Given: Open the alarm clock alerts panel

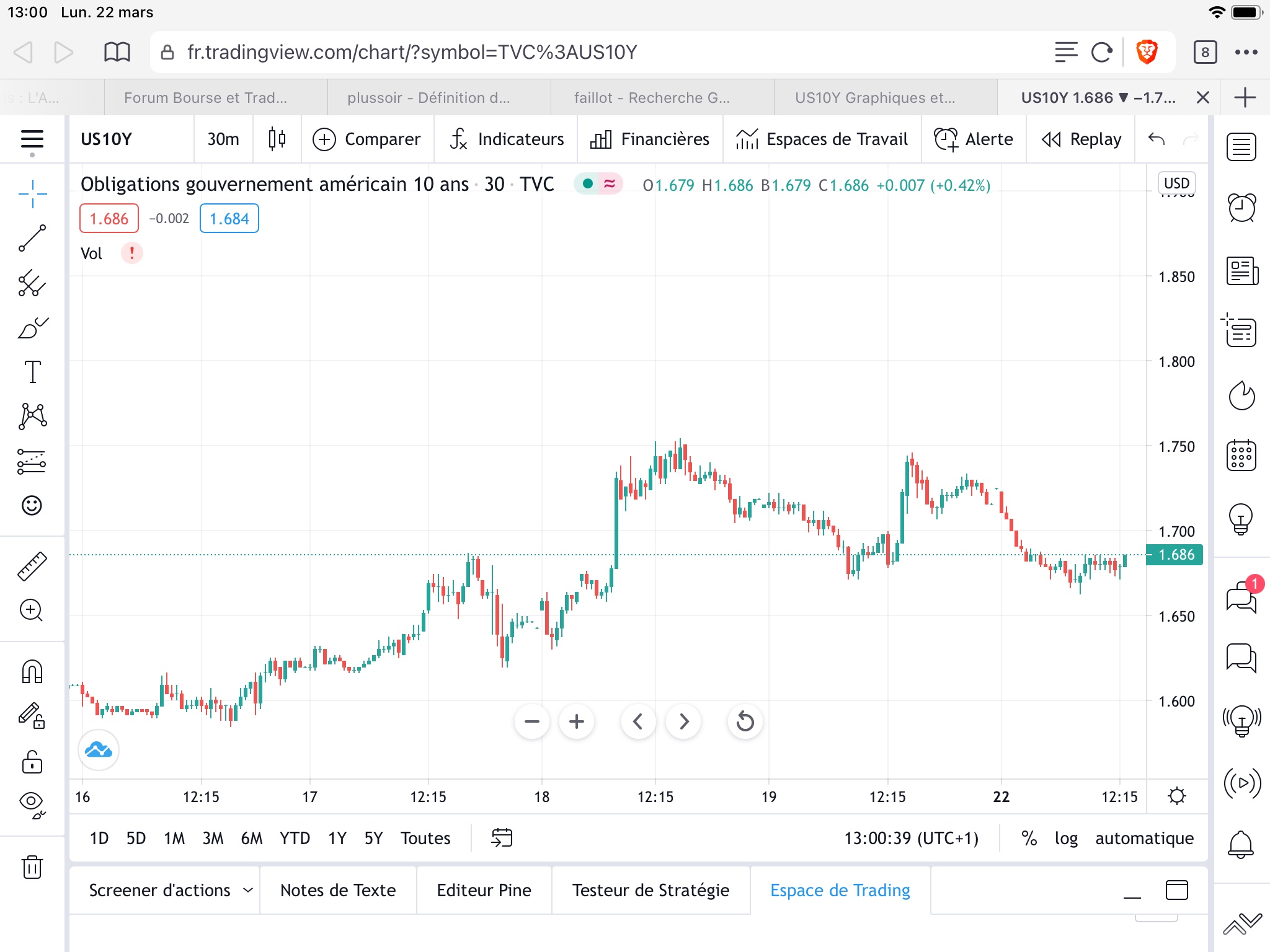Looking at the screenshot, I should [x=1241, y=208].
